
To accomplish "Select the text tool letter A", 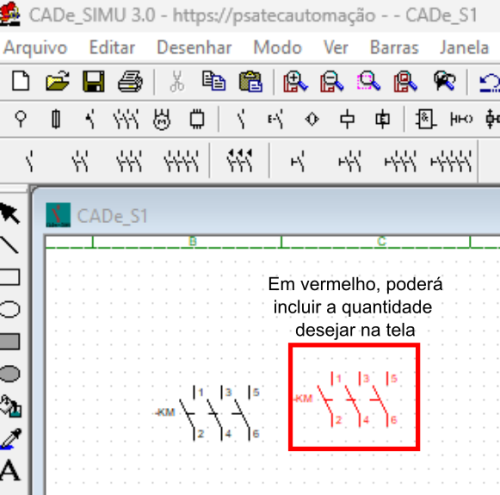I will pos(10,470).
